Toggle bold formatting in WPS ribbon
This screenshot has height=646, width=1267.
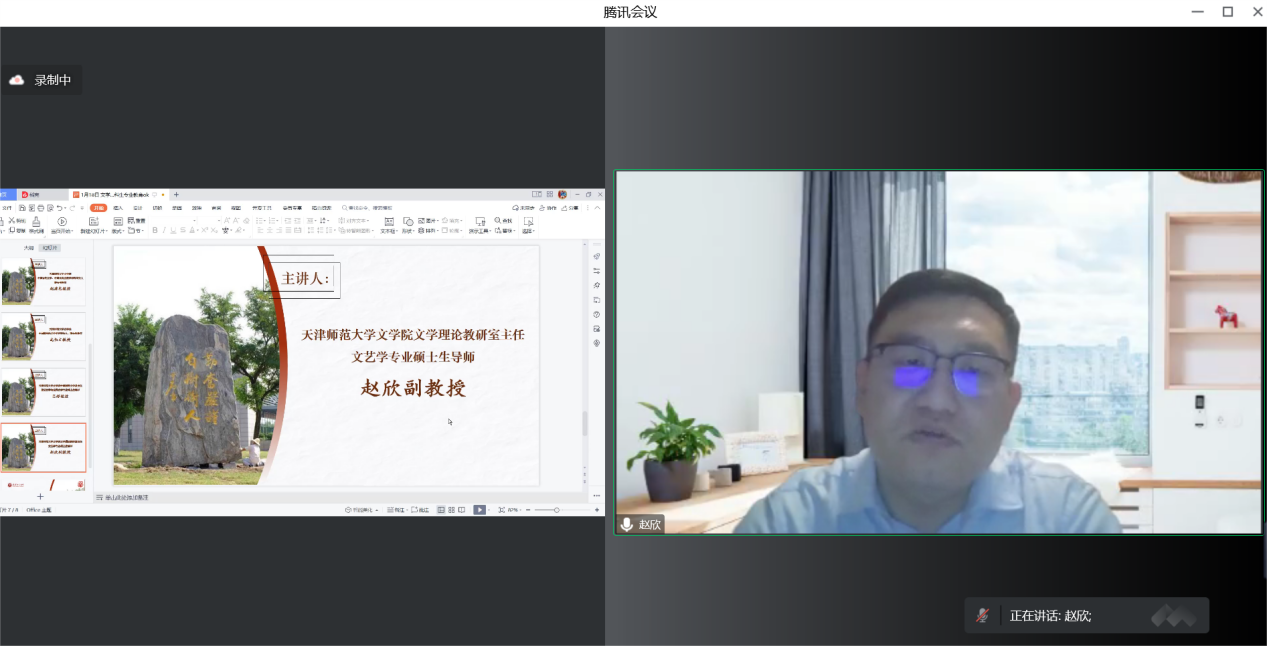154,230
